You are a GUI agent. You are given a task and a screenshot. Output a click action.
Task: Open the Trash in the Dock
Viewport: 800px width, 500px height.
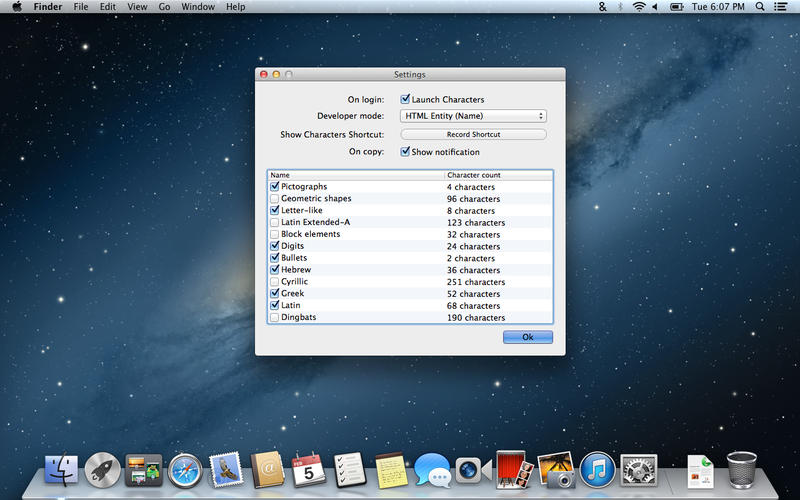point(741,469)
